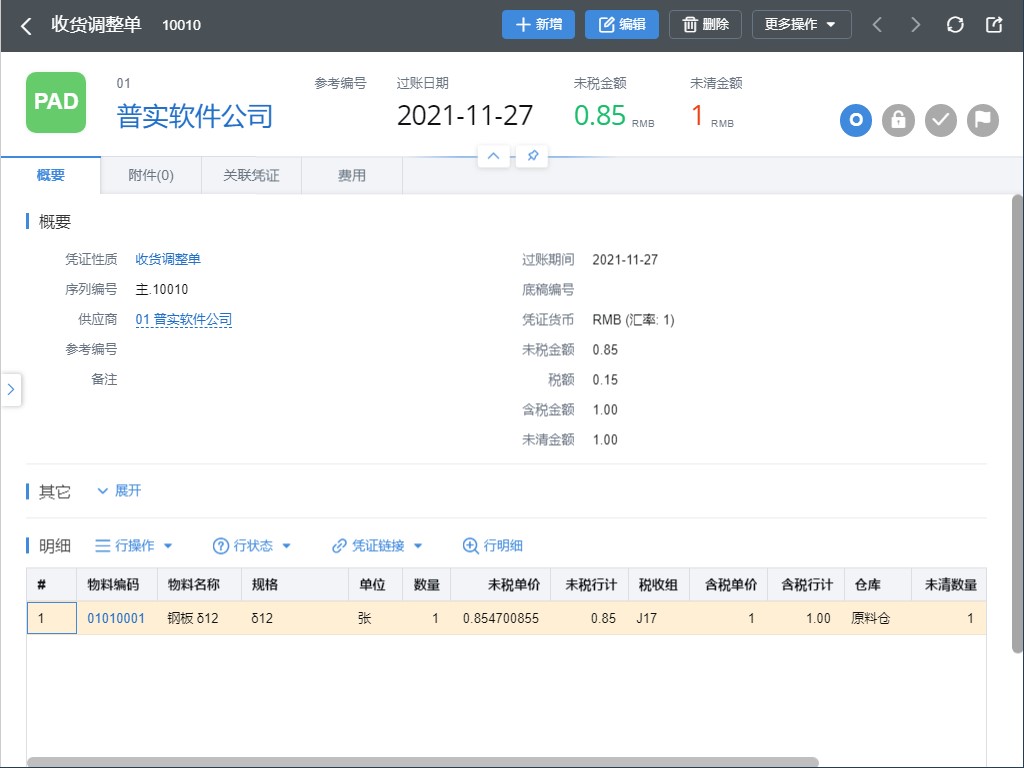Click the posting date 2021-11-27 in header
The image size is (1024, 768).
(x=465, y=116)
